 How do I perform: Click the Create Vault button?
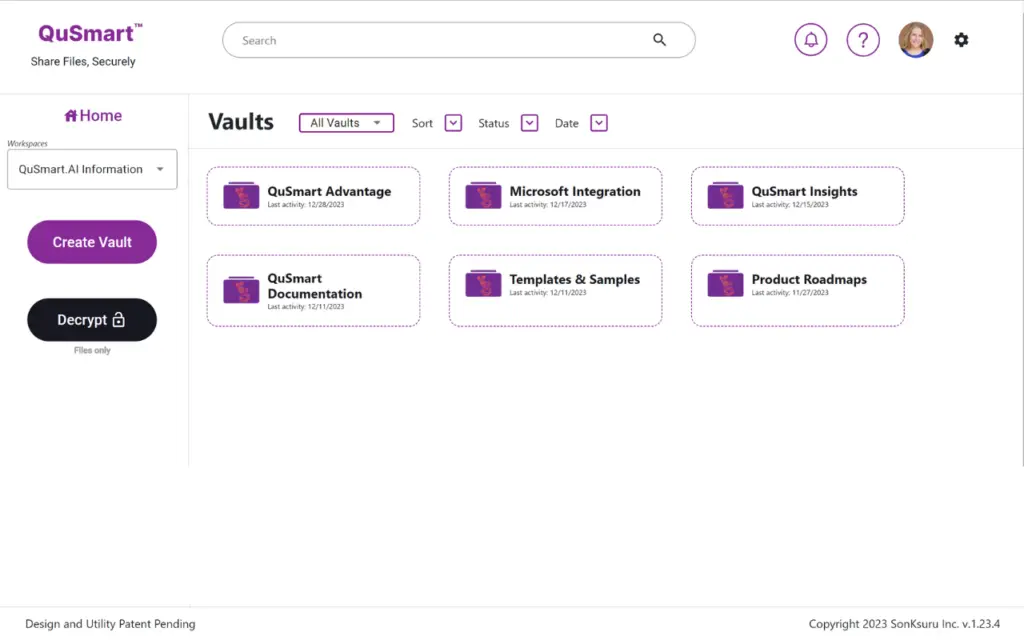click(92, 242)
